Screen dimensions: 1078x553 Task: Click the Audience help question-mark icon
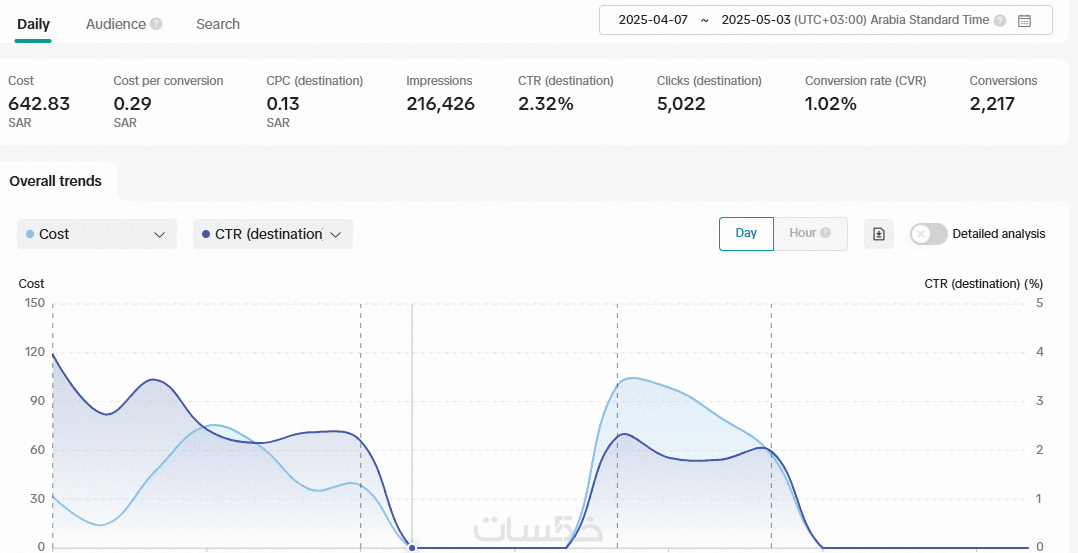coord(156,24)
